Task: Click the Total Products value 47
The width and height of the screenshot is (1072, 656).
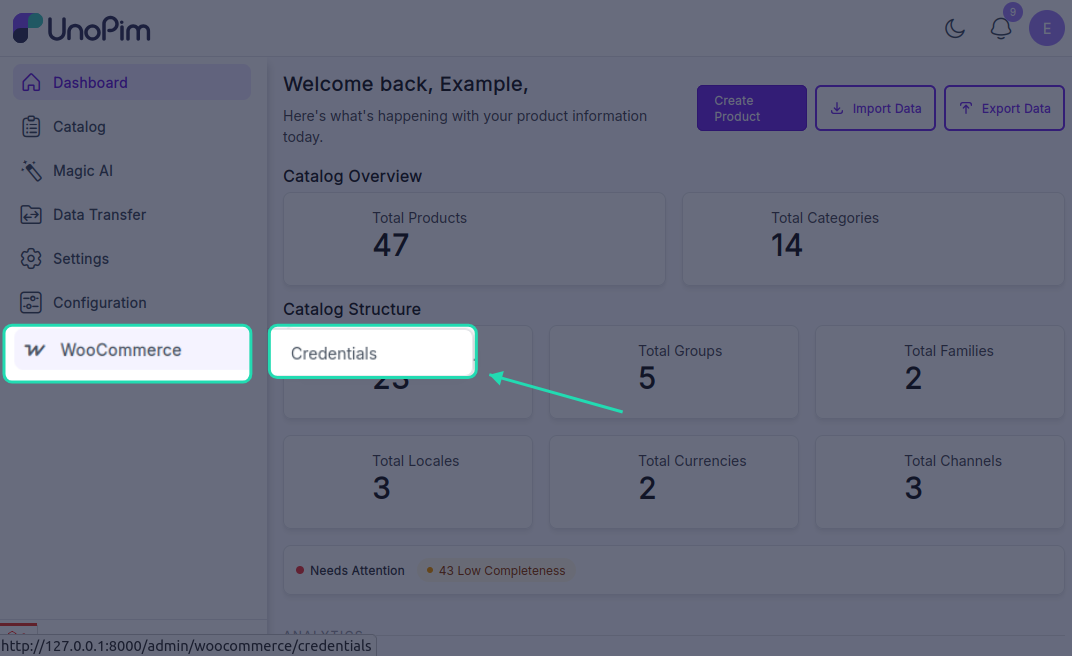Action: [390, 245]
